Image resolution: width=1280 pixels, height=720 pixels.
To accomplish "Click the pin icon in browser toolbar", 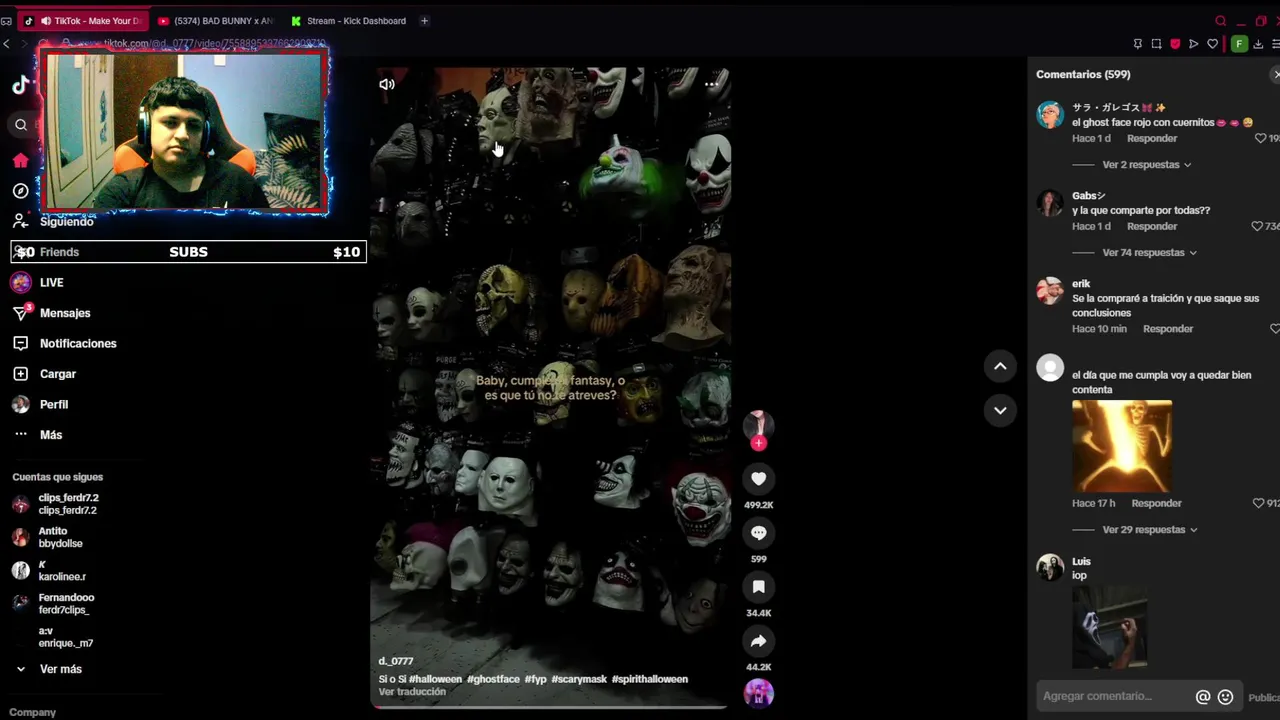I will tap(1137, 44).
